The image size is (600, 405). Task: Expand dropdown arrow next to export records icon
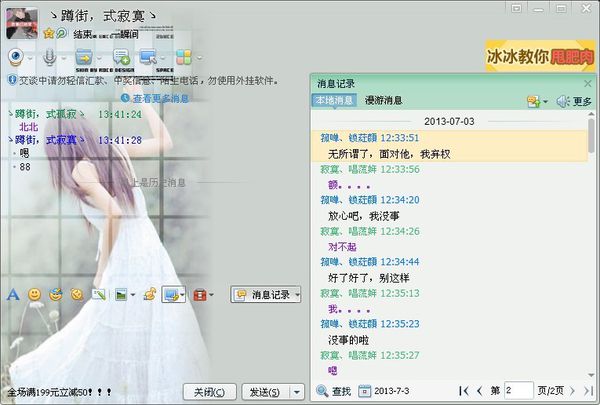coord(545,102)
